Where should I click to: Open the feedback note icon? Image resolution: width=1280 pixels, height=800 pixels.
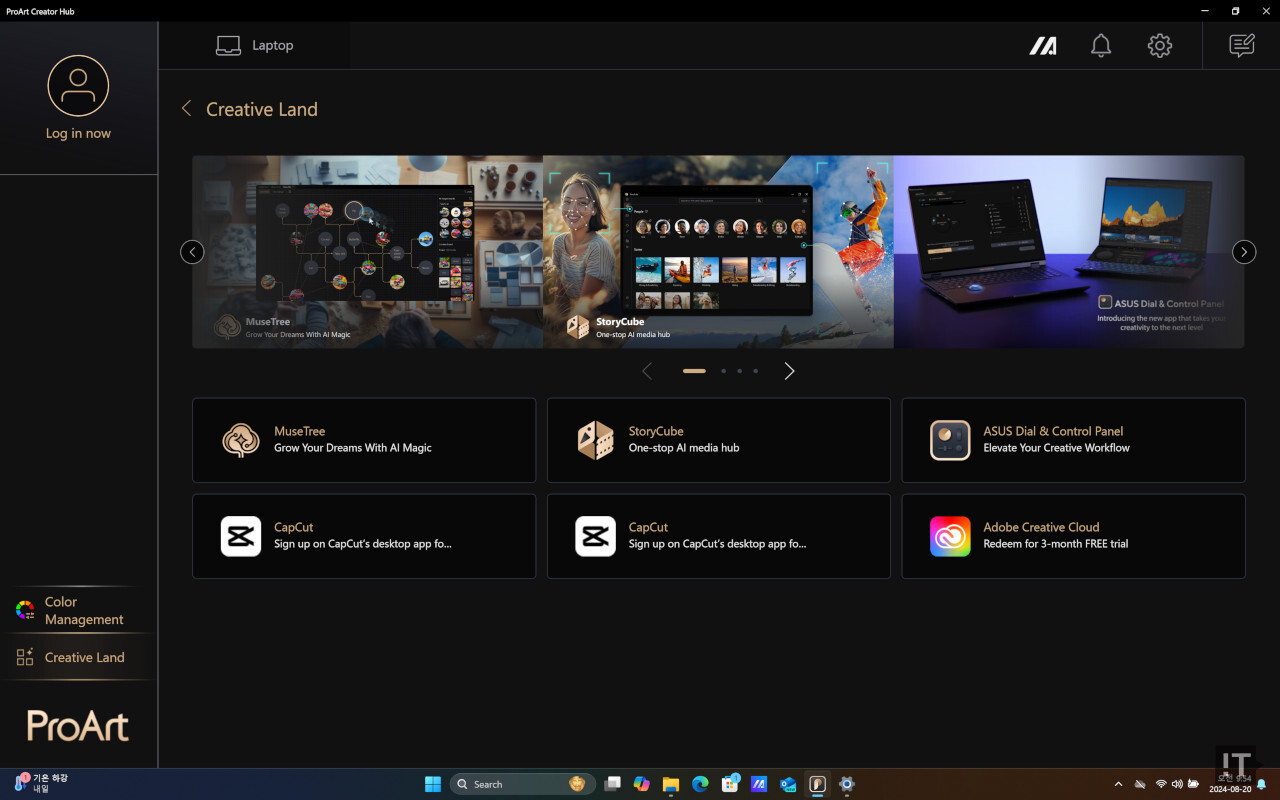[1241, 46]
